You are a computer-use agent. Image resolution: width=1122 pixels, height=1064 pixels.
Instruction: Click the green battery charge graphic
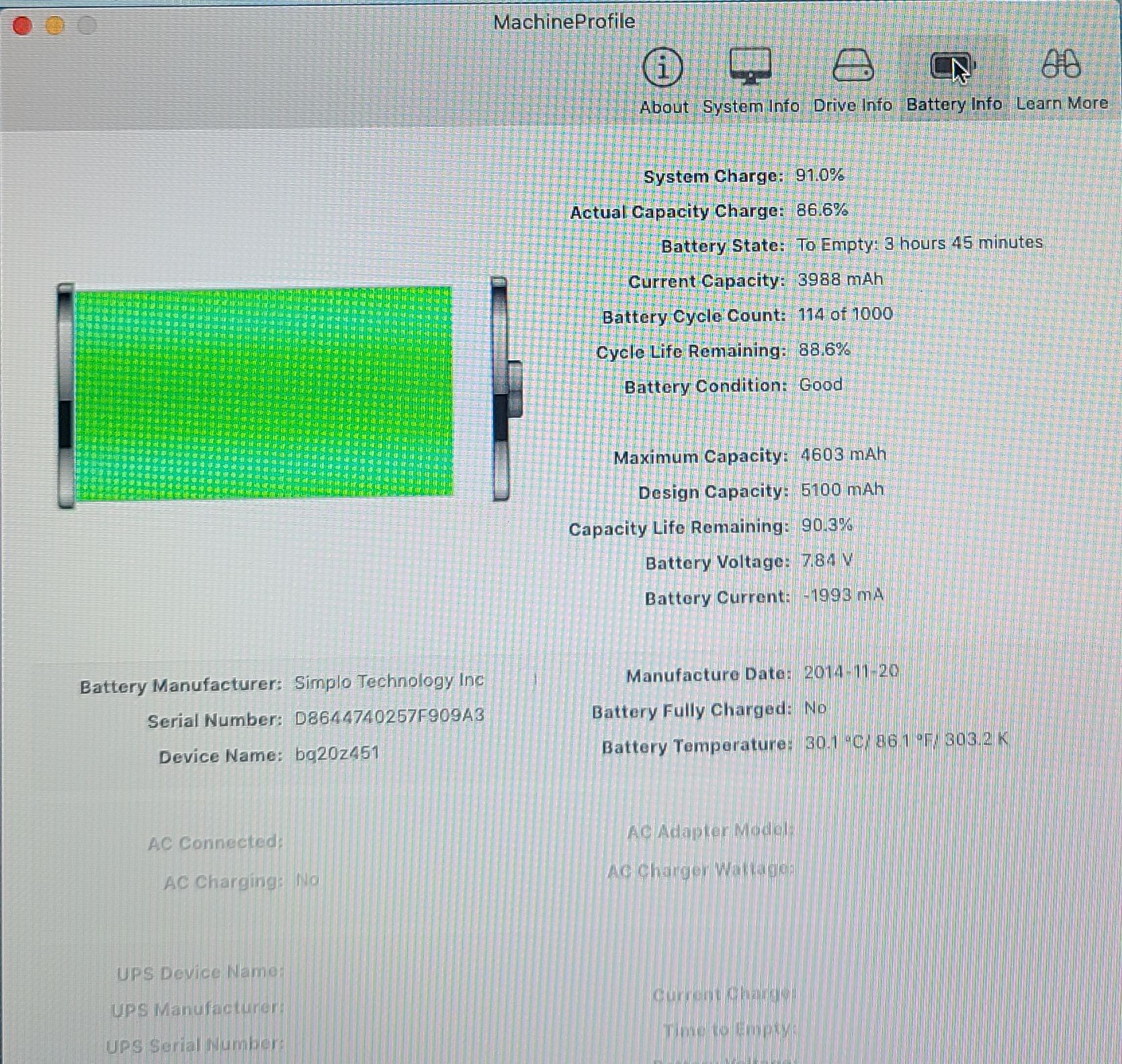pyautogui.click(x=263, y=393)
